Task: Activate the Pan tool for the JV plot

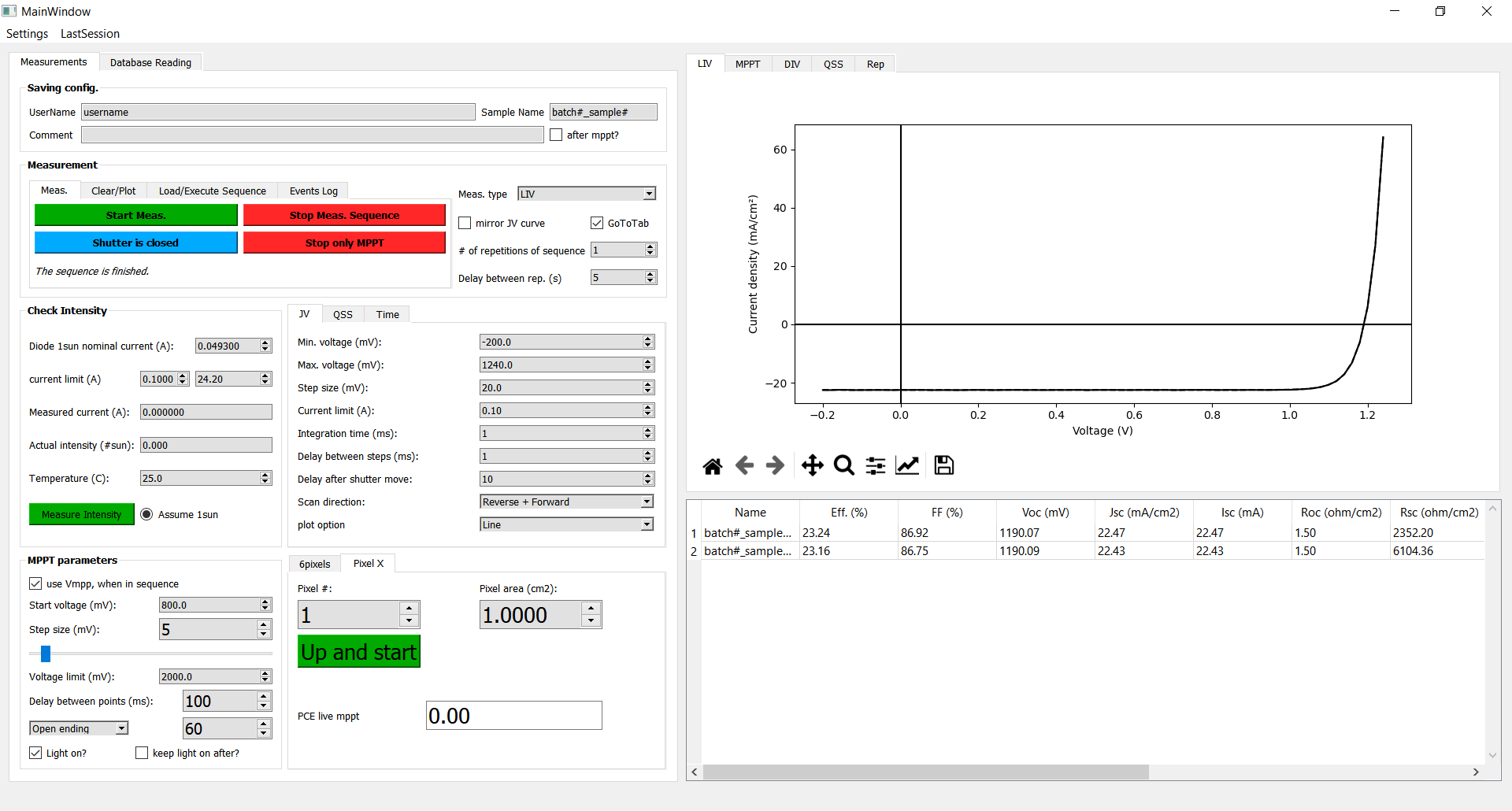Action: click(812, 465)
